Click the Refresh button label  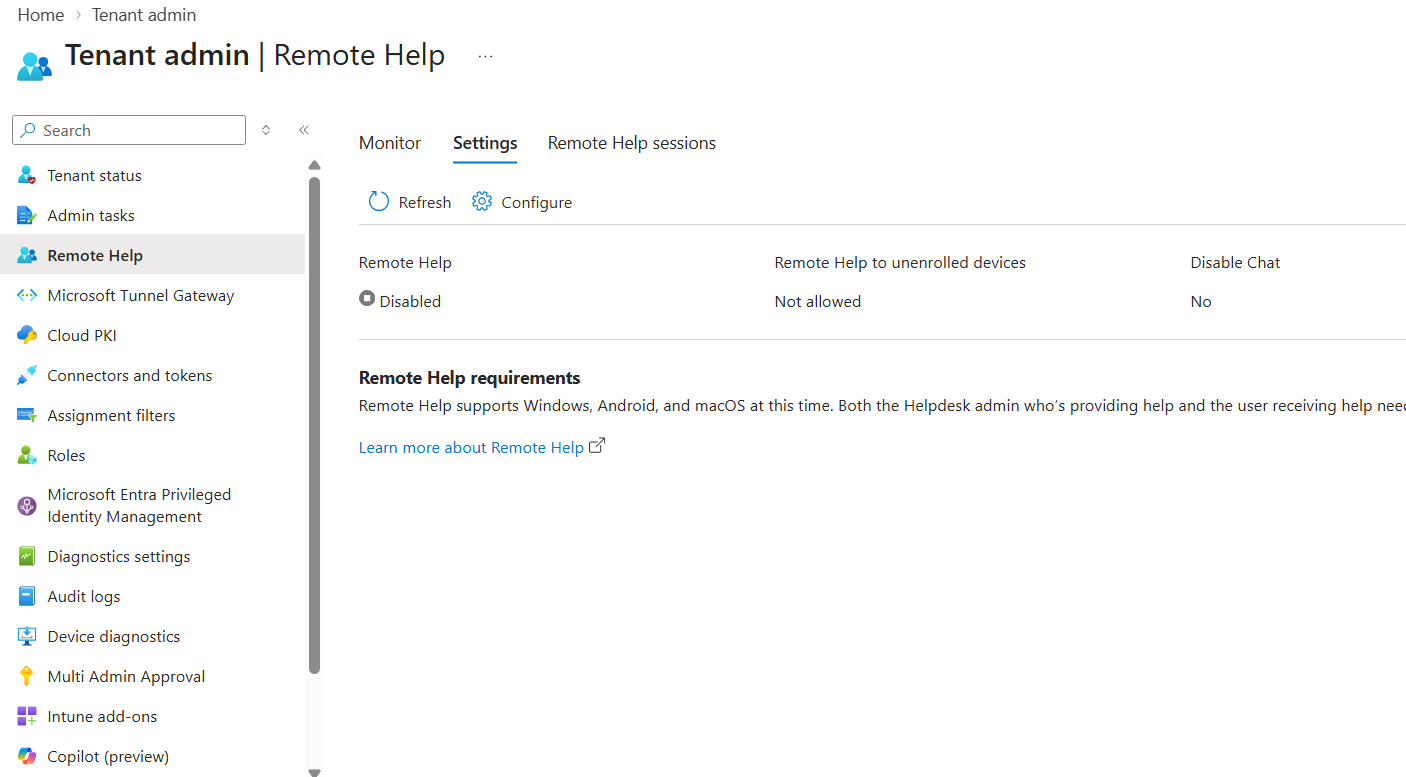425,202
